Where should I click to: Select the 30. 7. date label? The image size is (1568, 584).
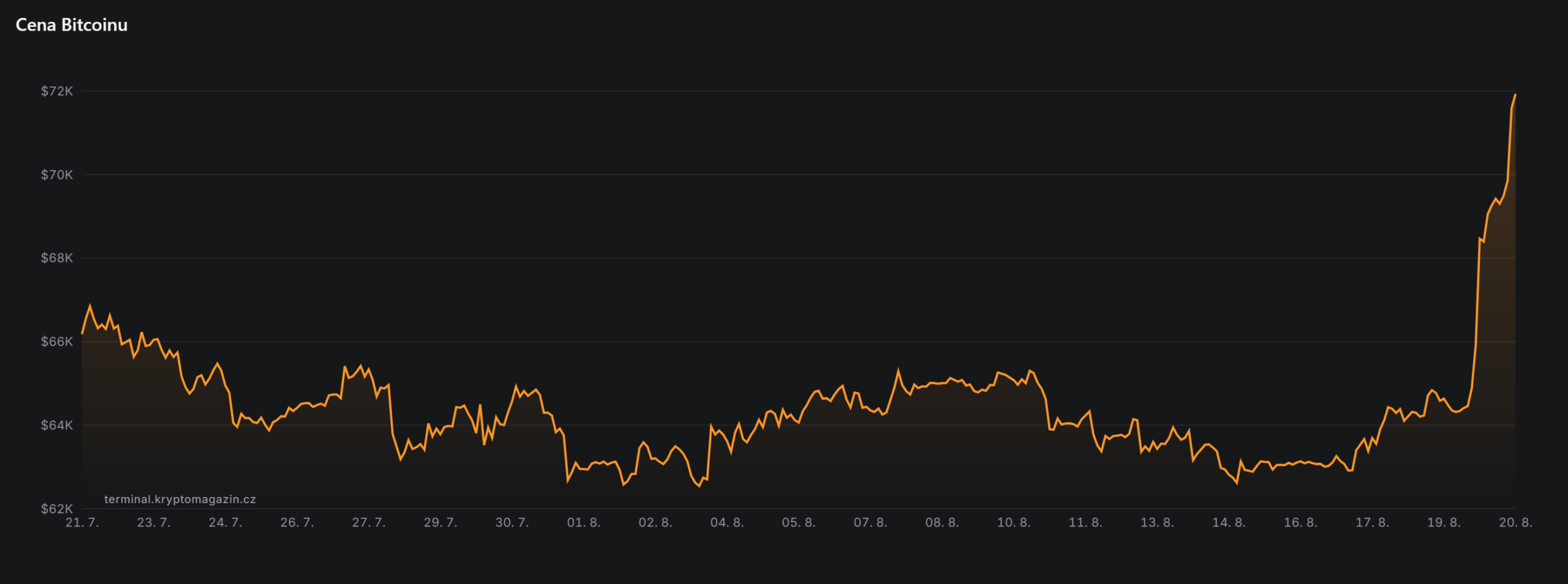pos(512,523)
